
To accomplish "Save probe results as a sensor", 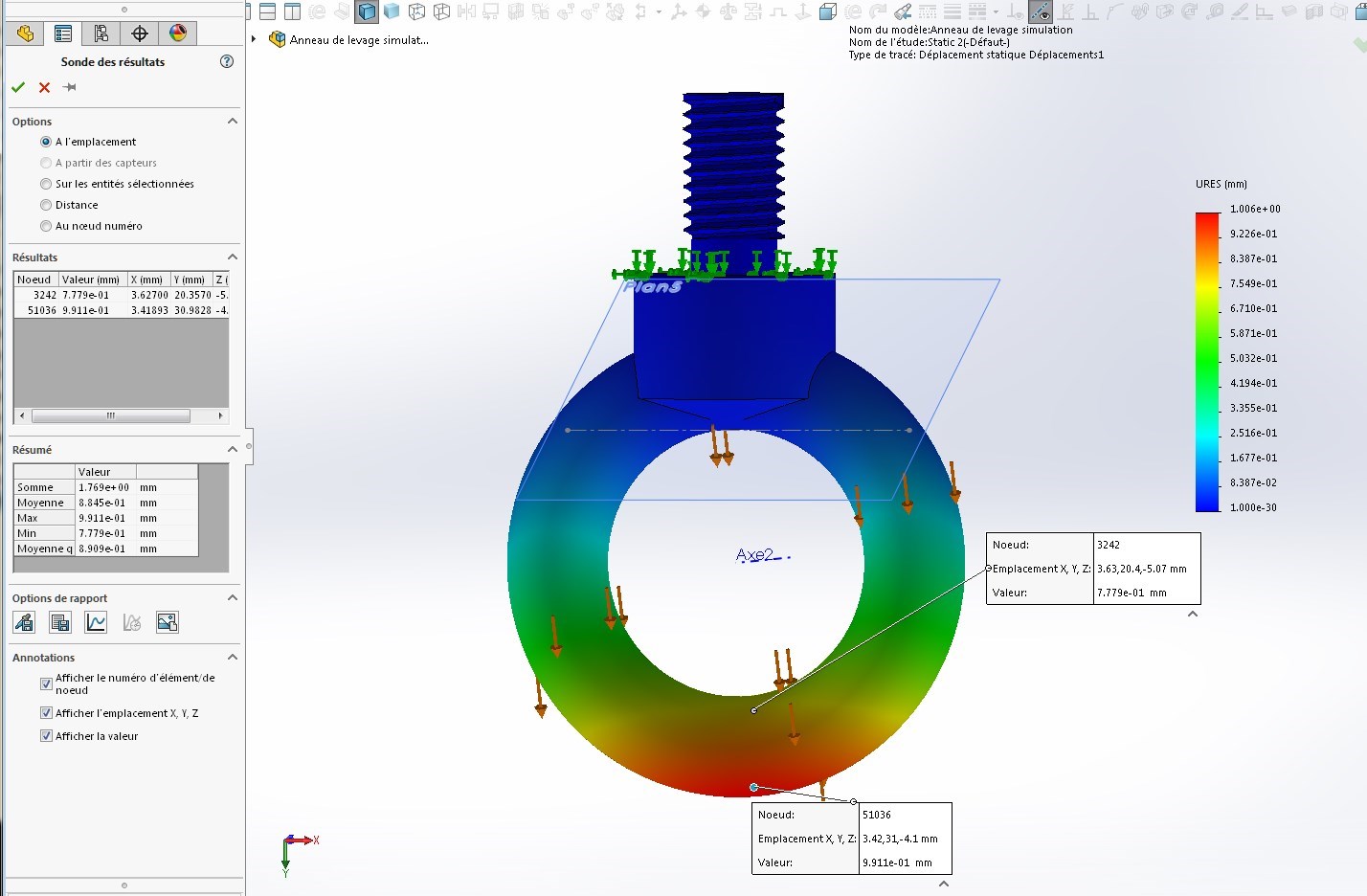I will tap(24, 623).
